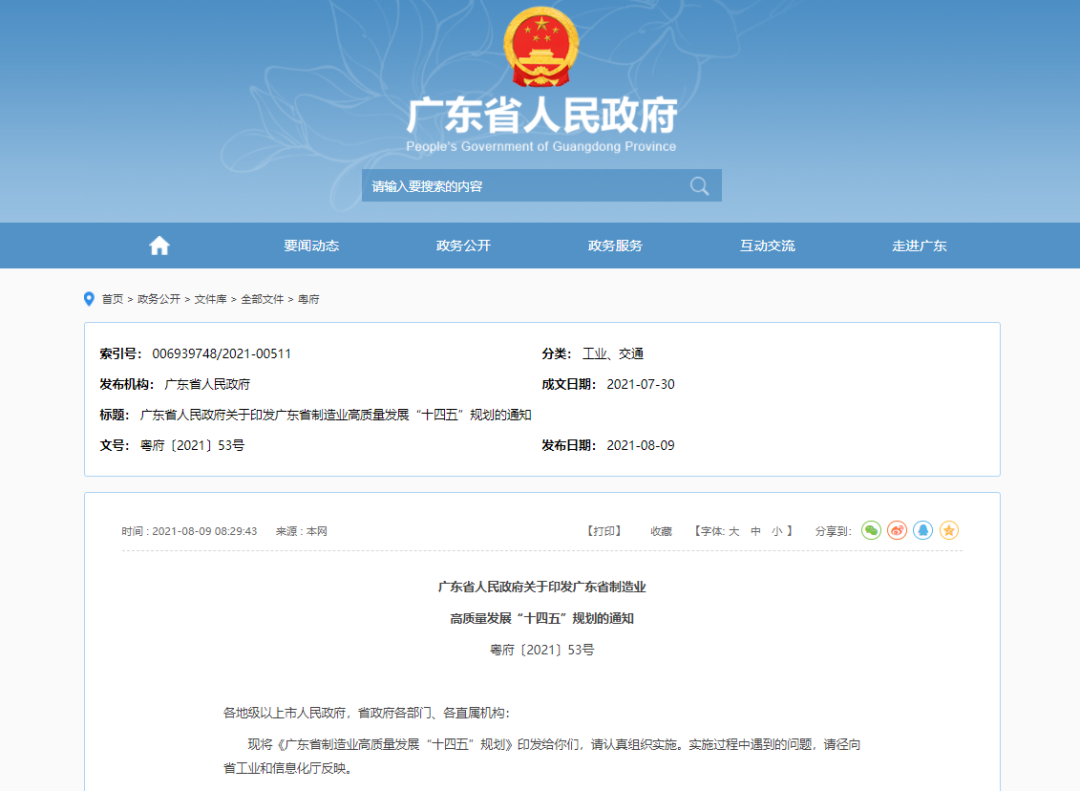Click the timestamp 2021-08-09 08:29:43

click(205, 531)
